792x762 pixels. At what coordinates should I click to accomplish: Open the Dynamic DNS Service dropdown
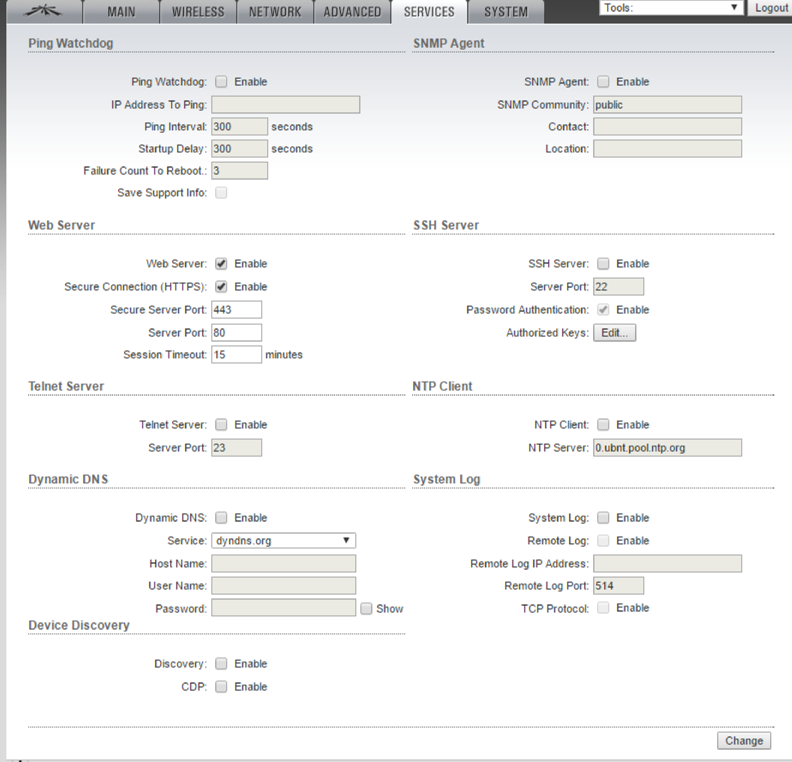tap(283, 540)
